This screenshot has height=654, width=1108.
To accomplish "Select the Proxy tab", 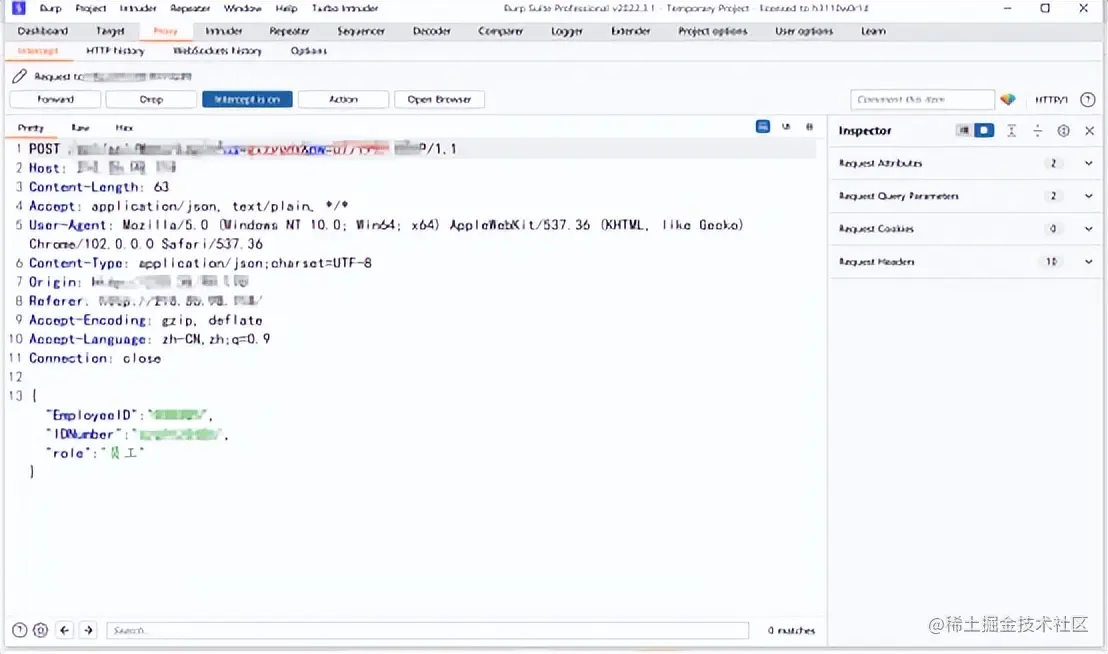I will pos(165,31).
